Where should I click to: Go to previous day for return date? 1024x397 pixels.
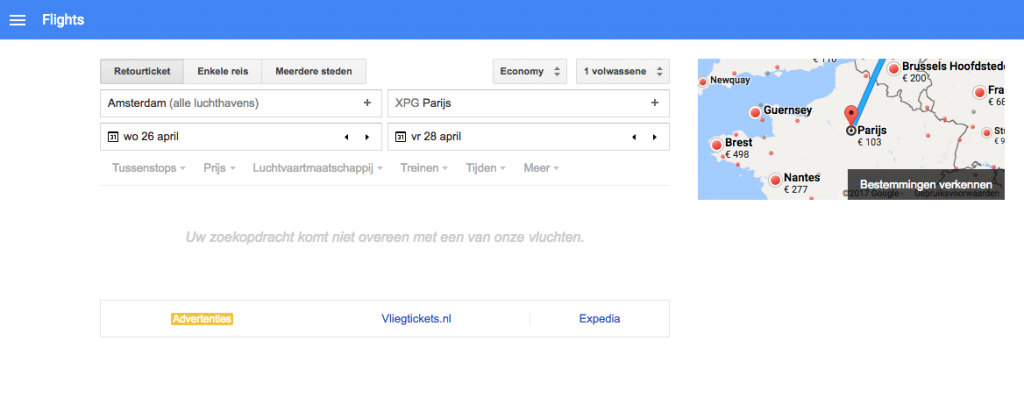tap(633, 137)
